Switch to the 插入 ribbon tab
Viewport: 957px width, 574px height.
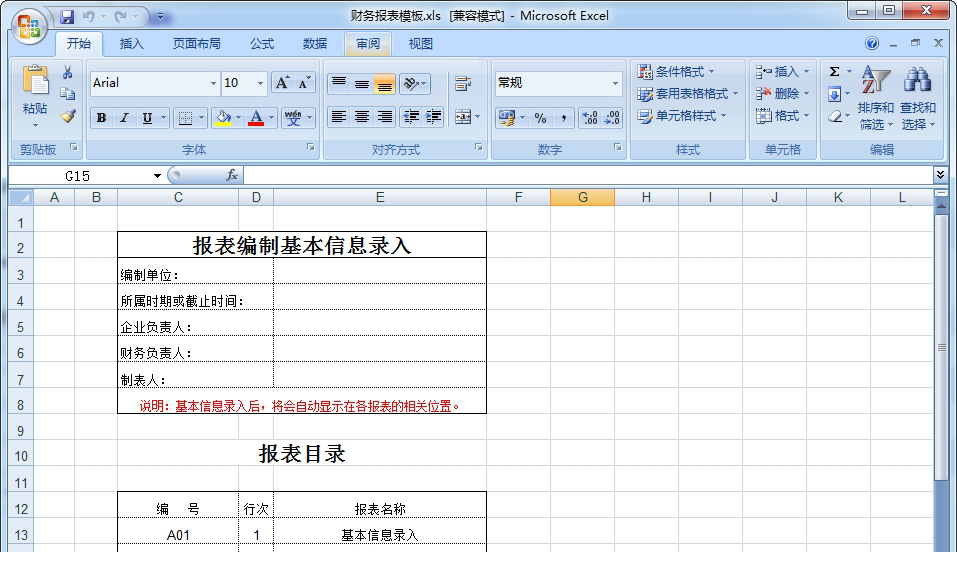132,44
